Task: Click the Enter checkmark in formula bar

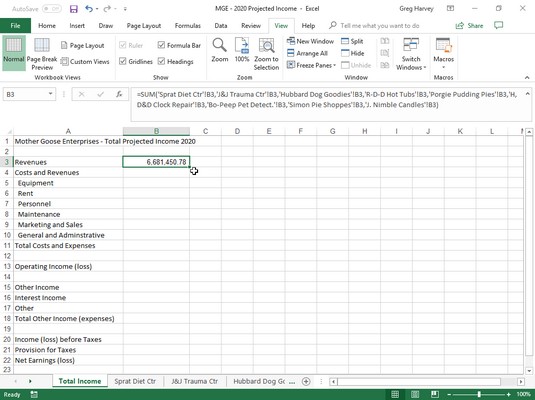Action: pyautogui.click(x=100, y=94)
